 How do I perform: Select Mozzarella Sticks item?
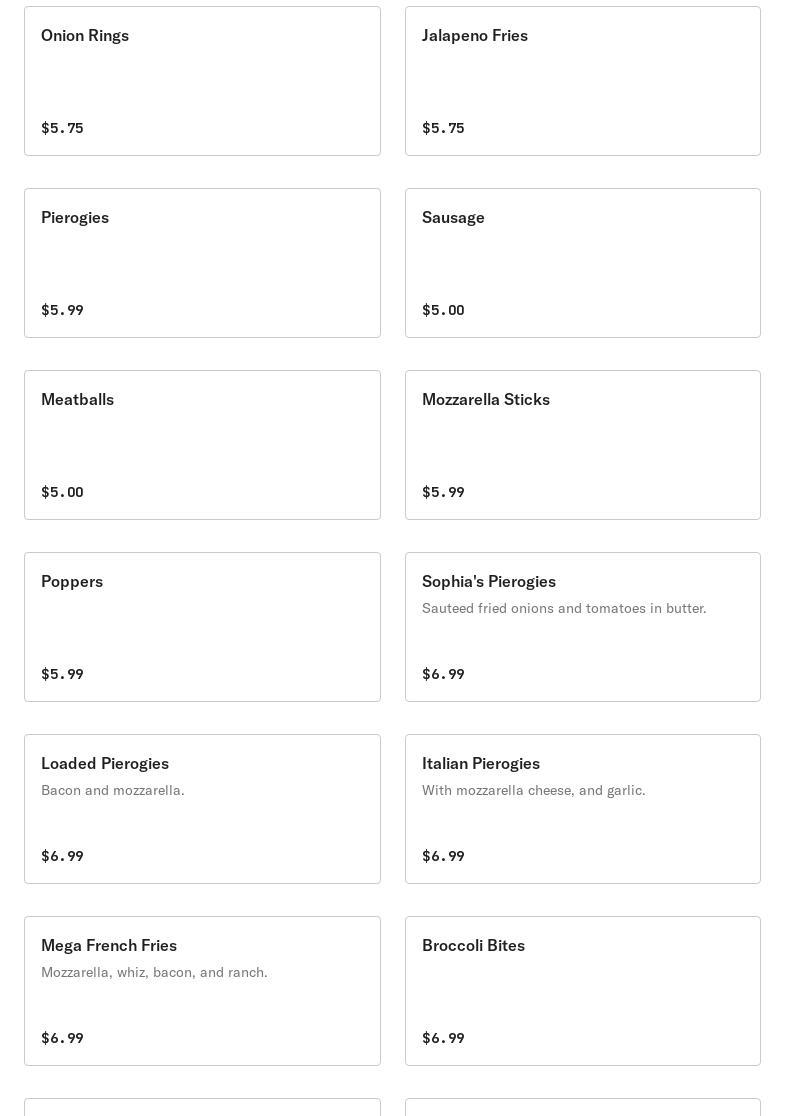tap(582, 445)
